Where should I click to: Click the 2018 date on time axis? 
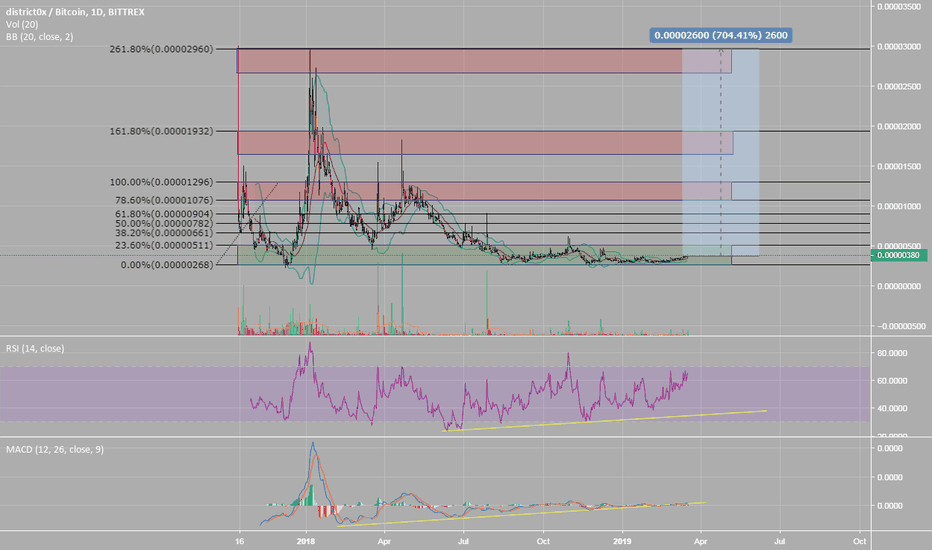(306, 542)
